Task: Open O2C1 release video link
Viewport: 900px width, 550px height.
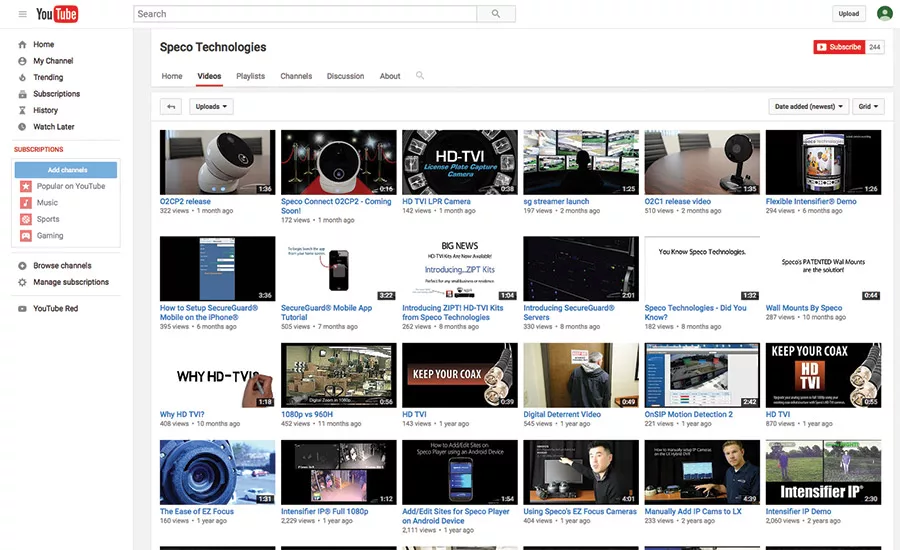Action: coord(677,202)
